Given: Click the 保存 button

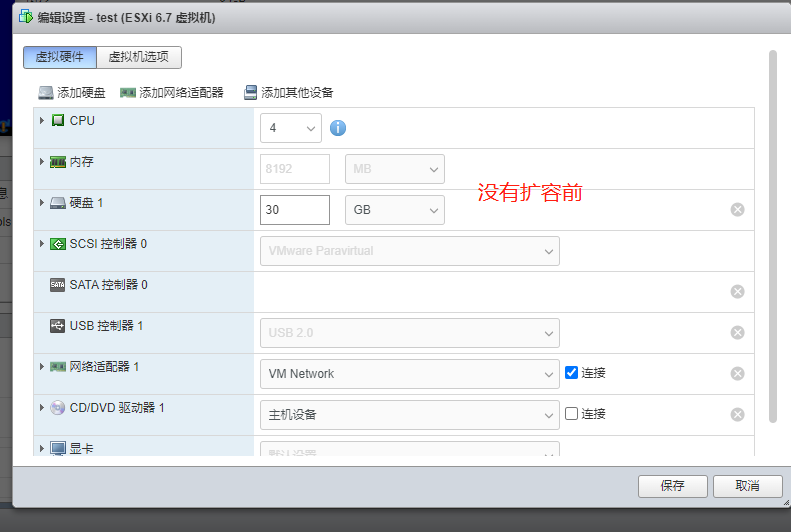Looking at the screenshot, I should click(x=672, y=486).
